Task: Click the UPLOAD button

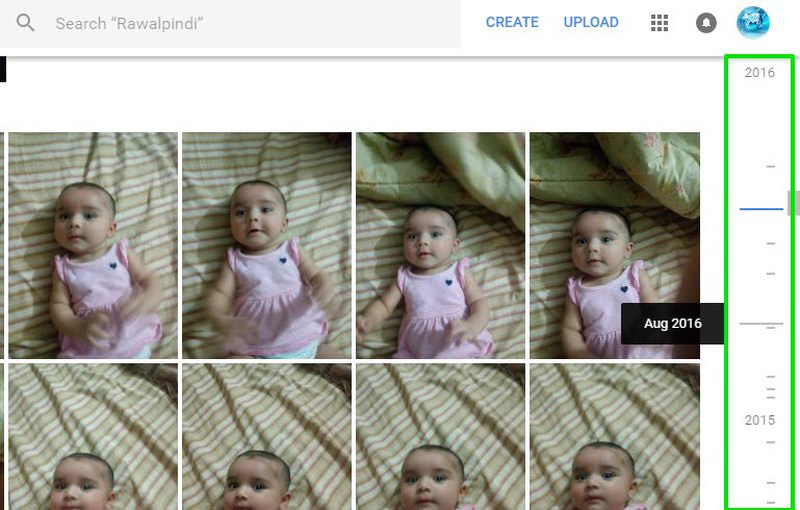Action: [x=591, y=22]
